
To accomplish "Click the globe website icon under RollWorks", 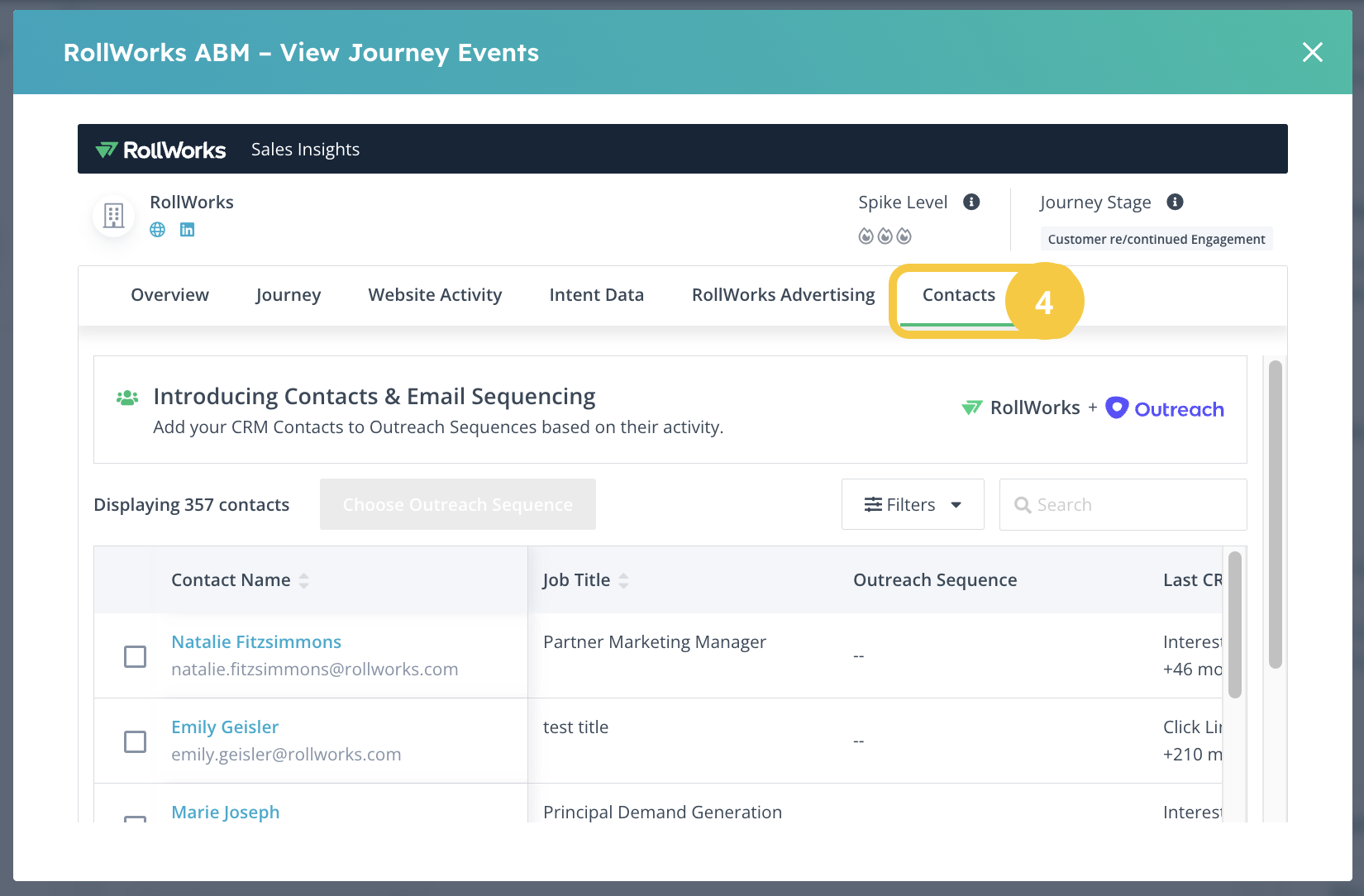I will [x=157, y=230].
